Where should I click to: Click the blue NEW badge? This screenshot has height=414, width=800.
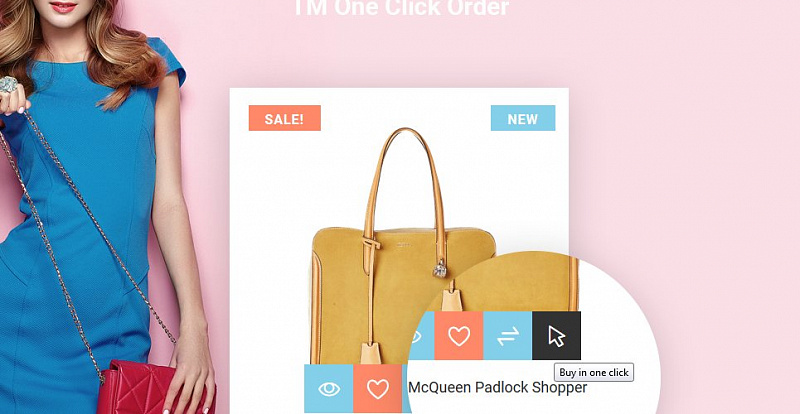[x=523, y=118]
